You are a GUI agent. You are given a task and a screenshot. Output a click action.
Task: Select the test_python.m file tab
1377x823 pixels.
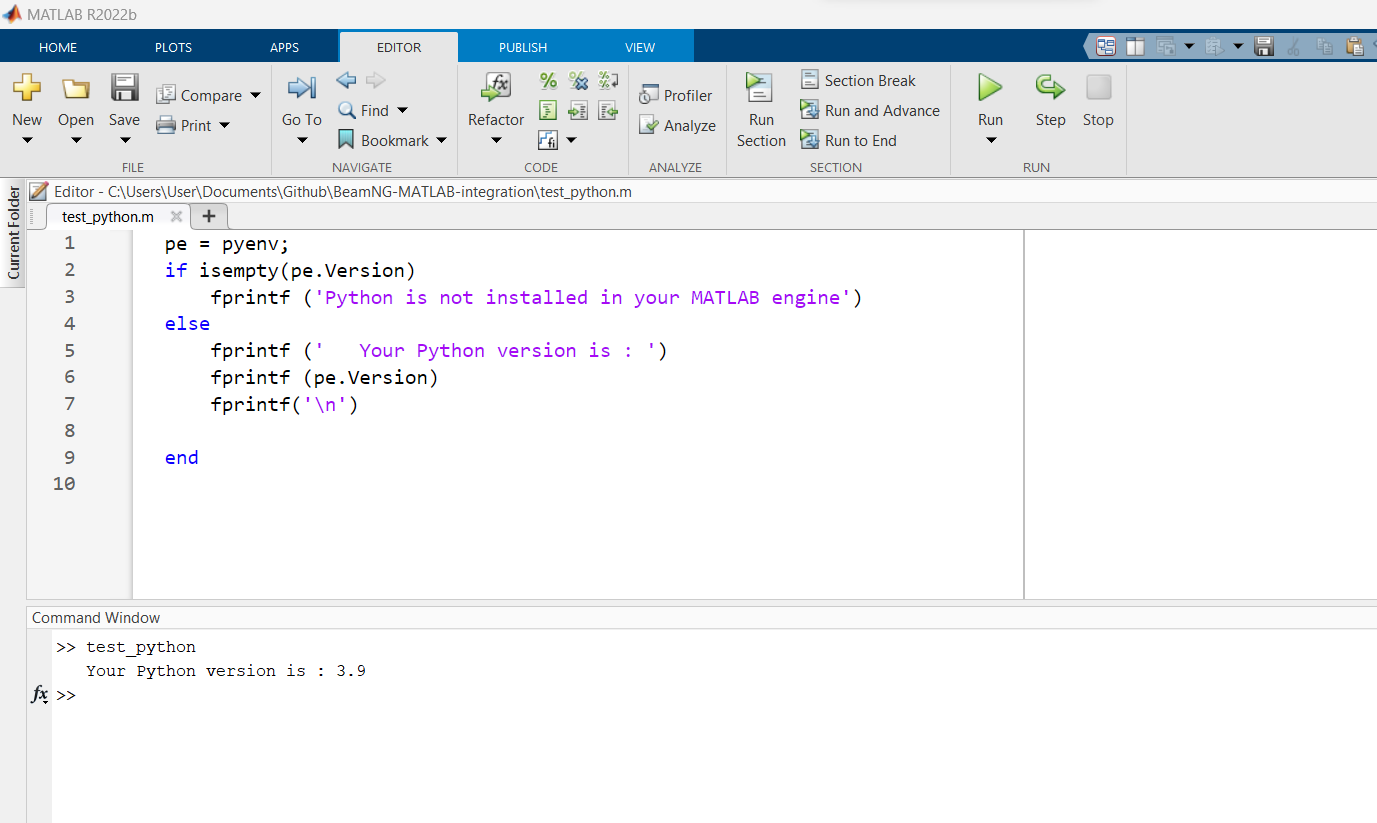(107, 216)
